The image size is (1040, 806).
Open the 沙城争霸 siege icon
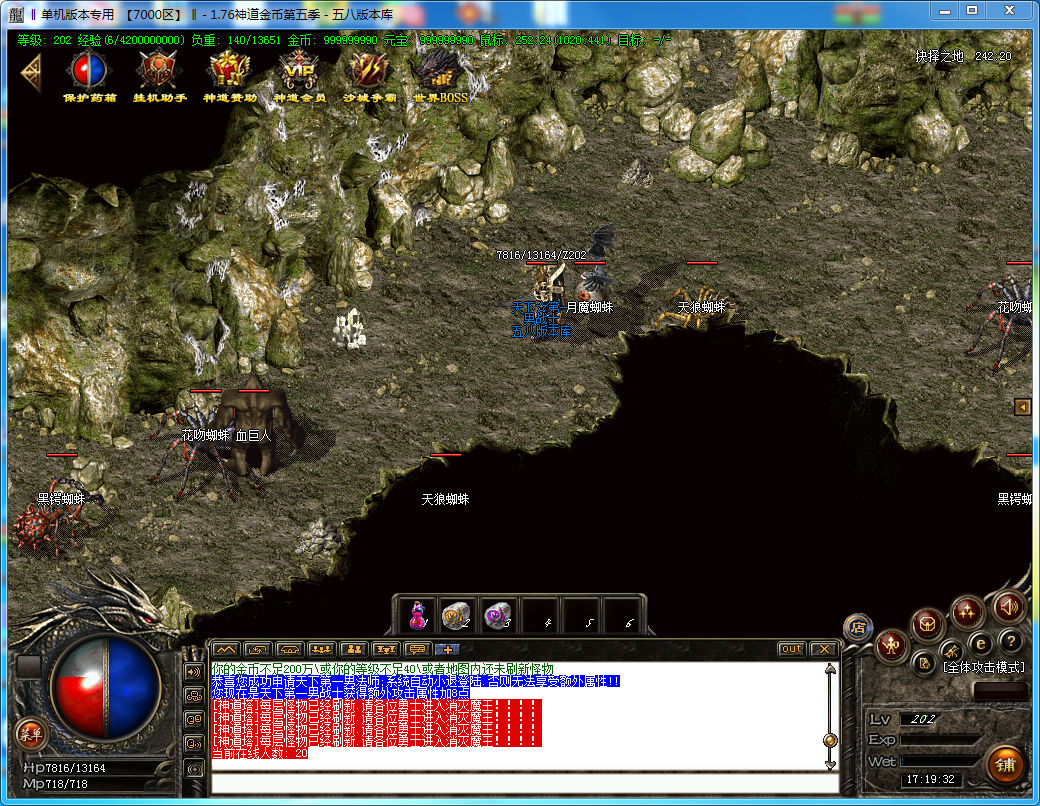click(369, 75)
